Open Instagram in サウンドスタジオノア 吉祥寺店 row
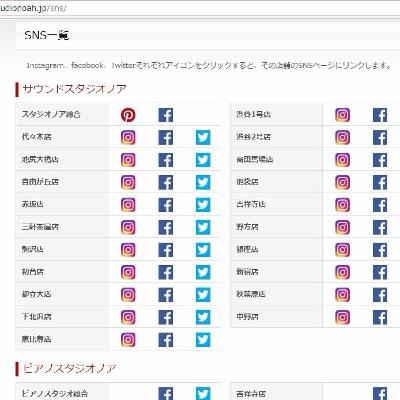The image size is (400, 400). pos(342,205)
